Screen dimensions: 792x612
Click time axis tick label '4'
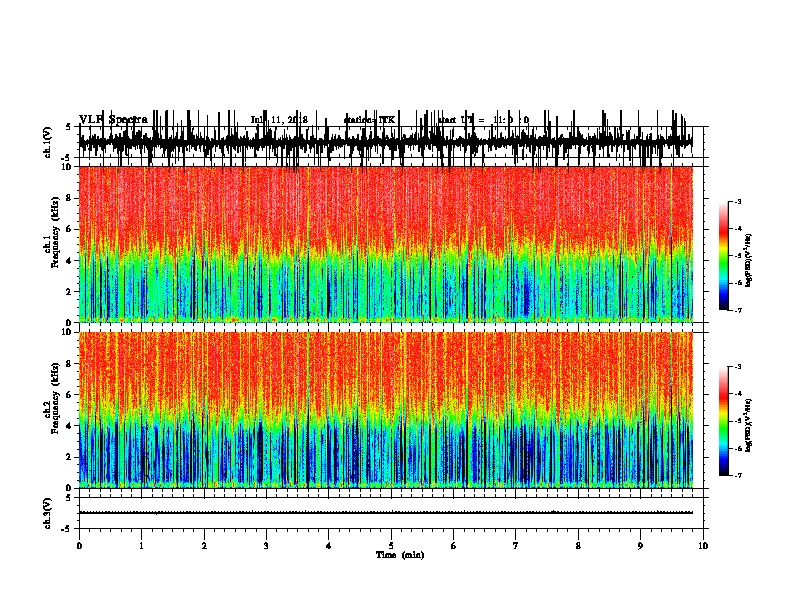[329, 546]
